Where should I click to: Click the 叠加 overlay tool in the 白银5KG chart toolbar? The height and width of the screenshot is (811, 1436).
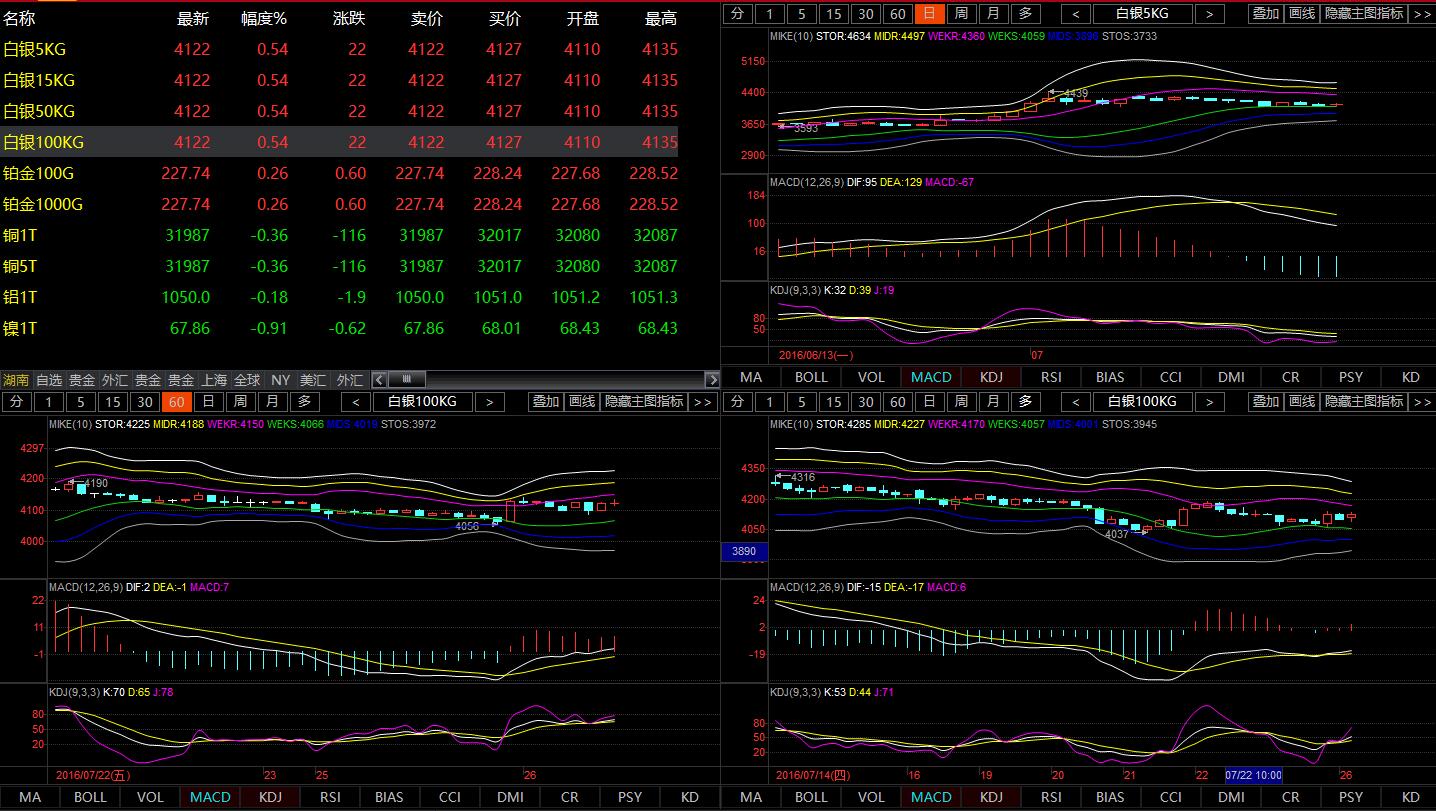click(x=1265, y=13)
